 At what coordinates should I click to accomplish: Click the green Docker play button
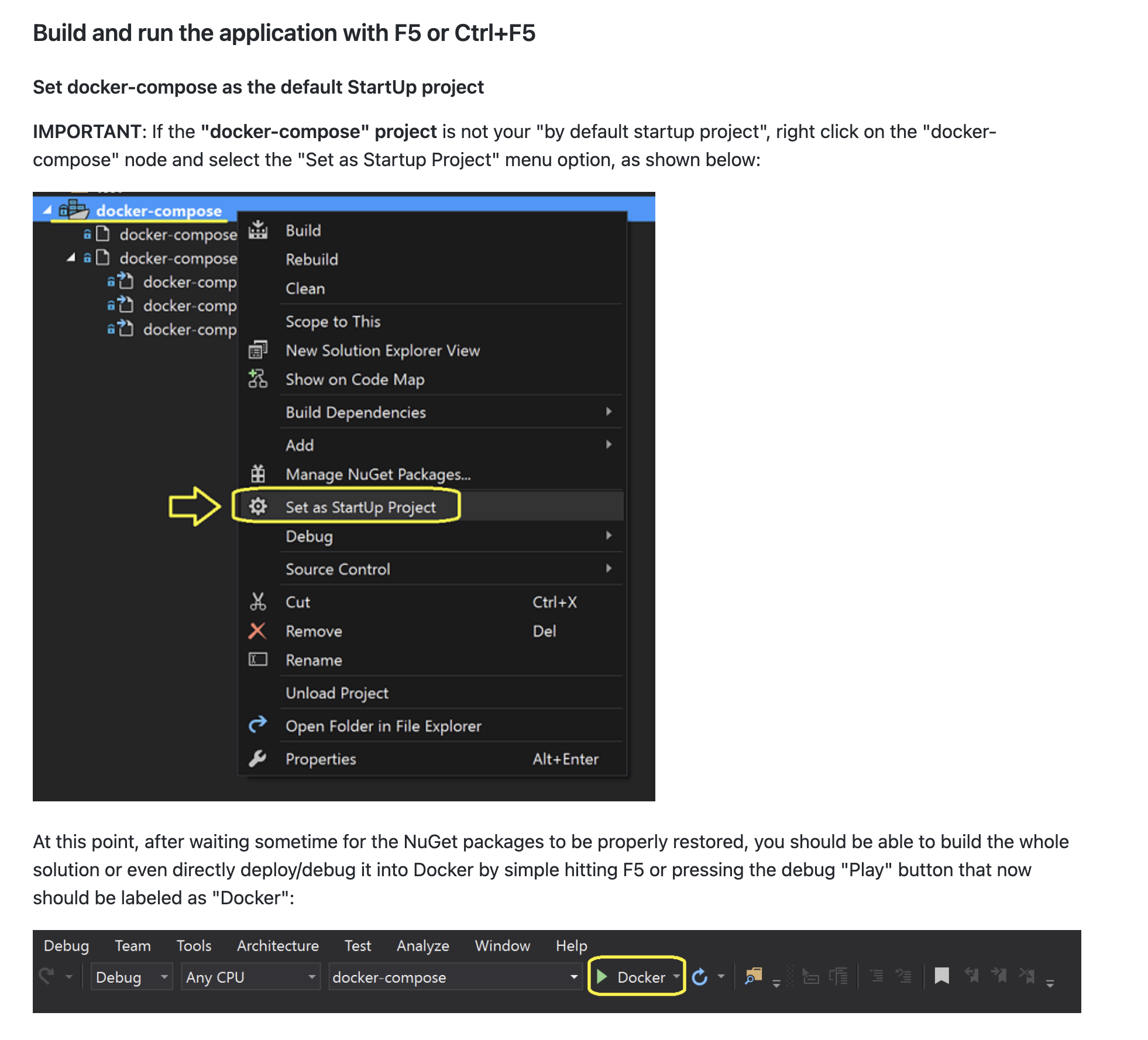603,977
